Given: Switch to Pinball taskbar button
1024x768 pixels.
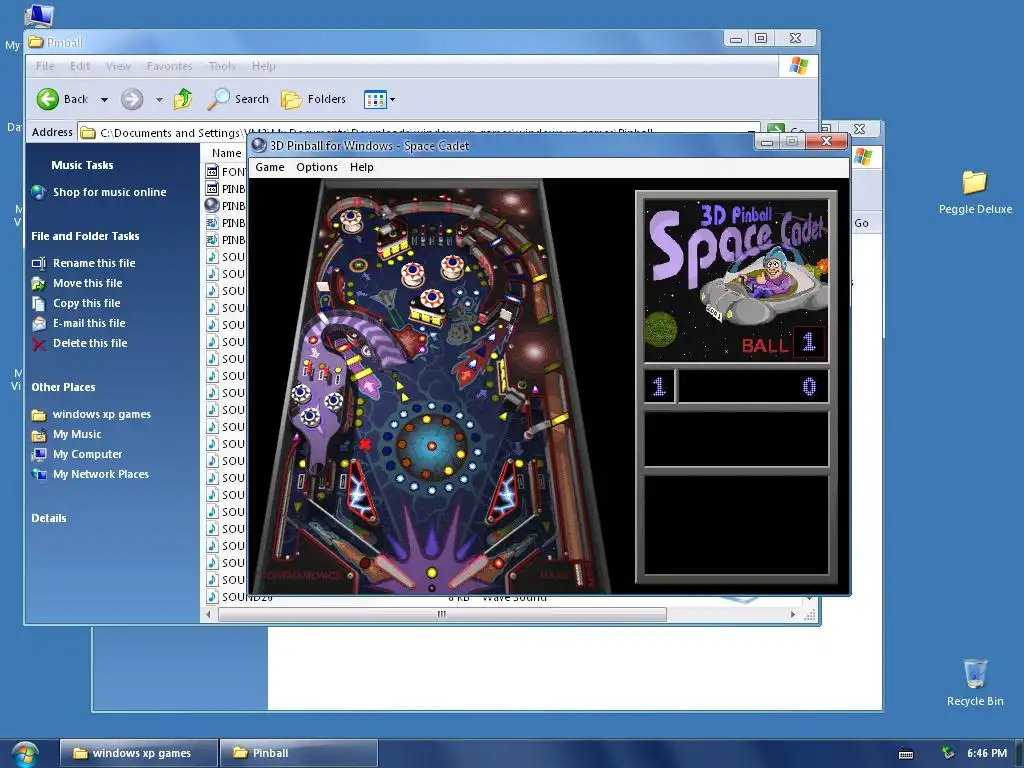Looking at the screenshot, I should (298, 753).
